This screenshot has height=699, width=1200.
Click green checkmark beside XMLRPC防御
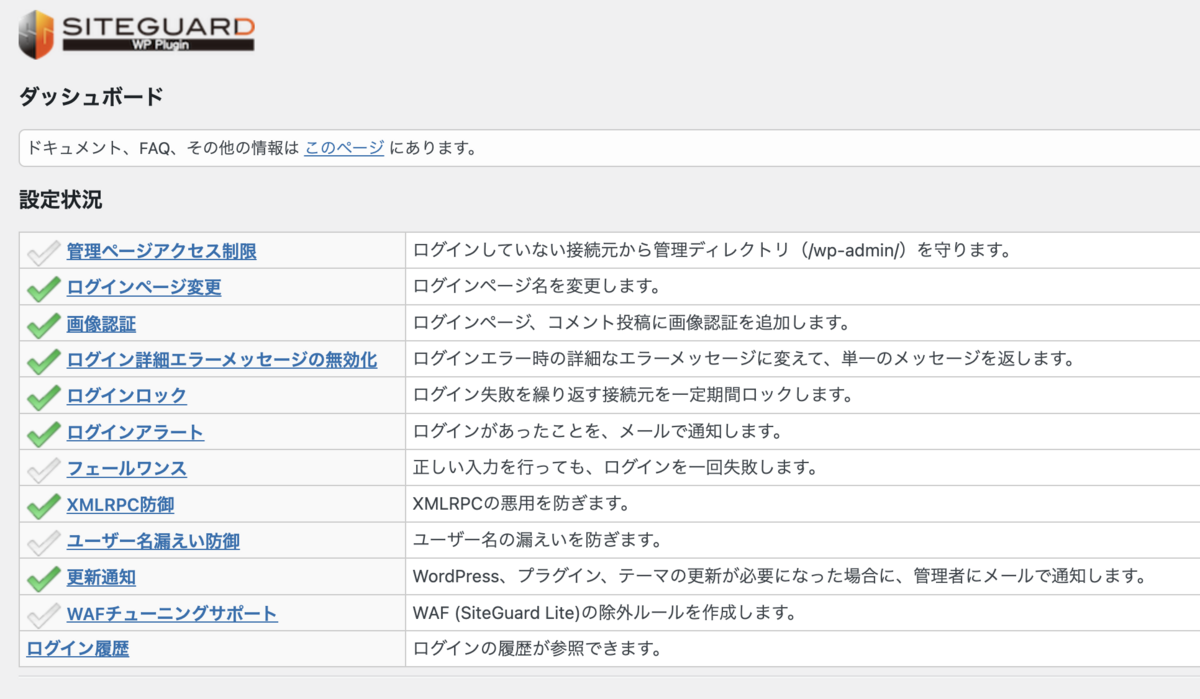[43, 505]
